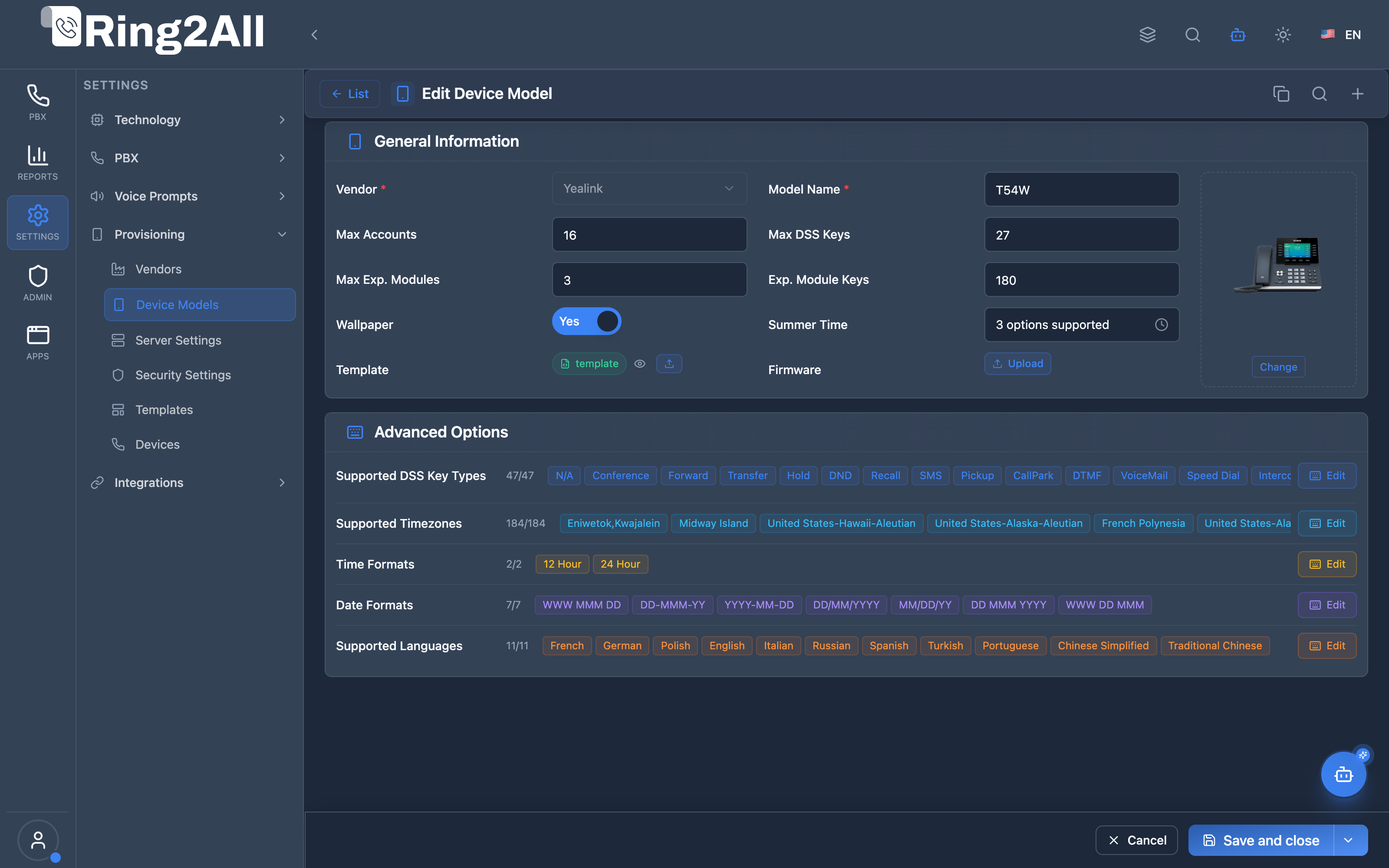Screen dimensions: 1389x868
Task: Open the Summer Time options field
Action: (1081, 324)
